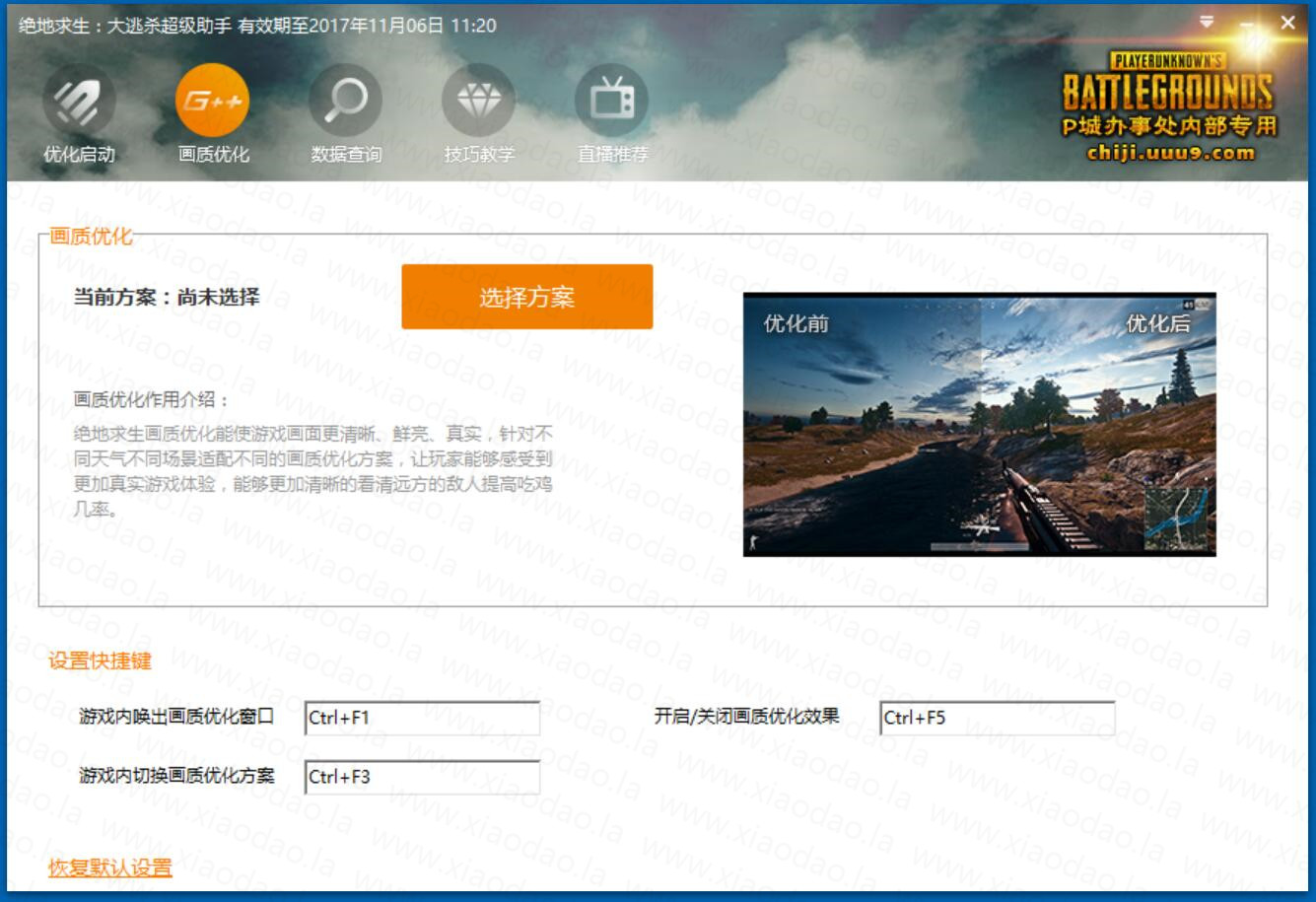Open the 技巧教学 diamond icon
The image size is (1316, 902).
point(479,101)
